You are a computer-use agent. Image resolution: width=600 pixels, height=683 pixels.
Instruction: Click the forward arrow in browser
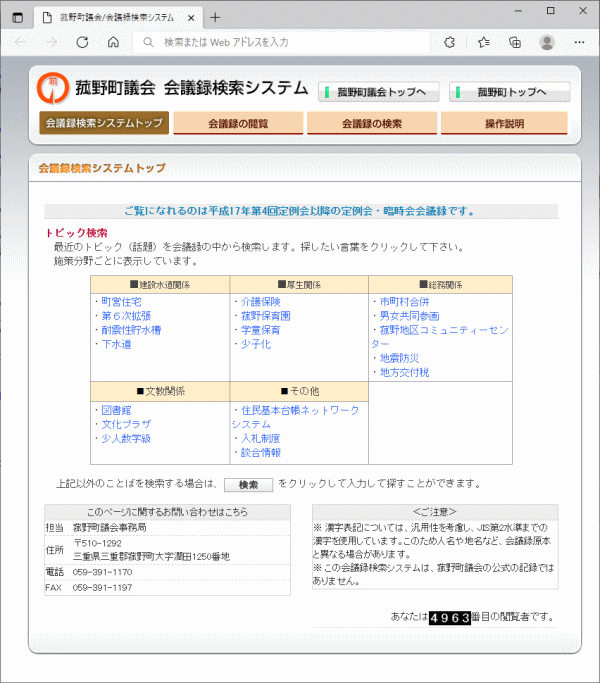(51, 42)
